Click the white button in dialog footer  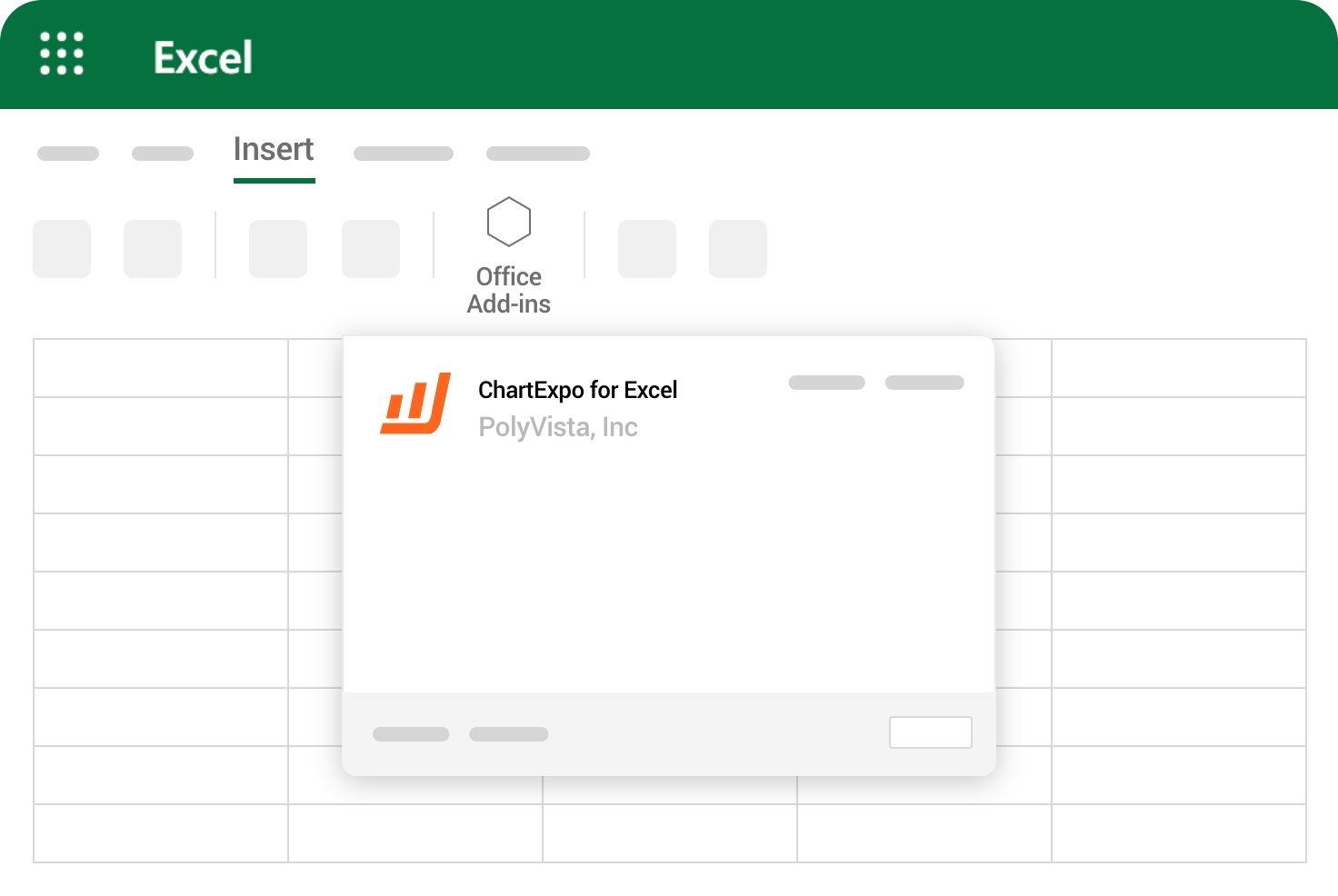[x=931, y=732]
